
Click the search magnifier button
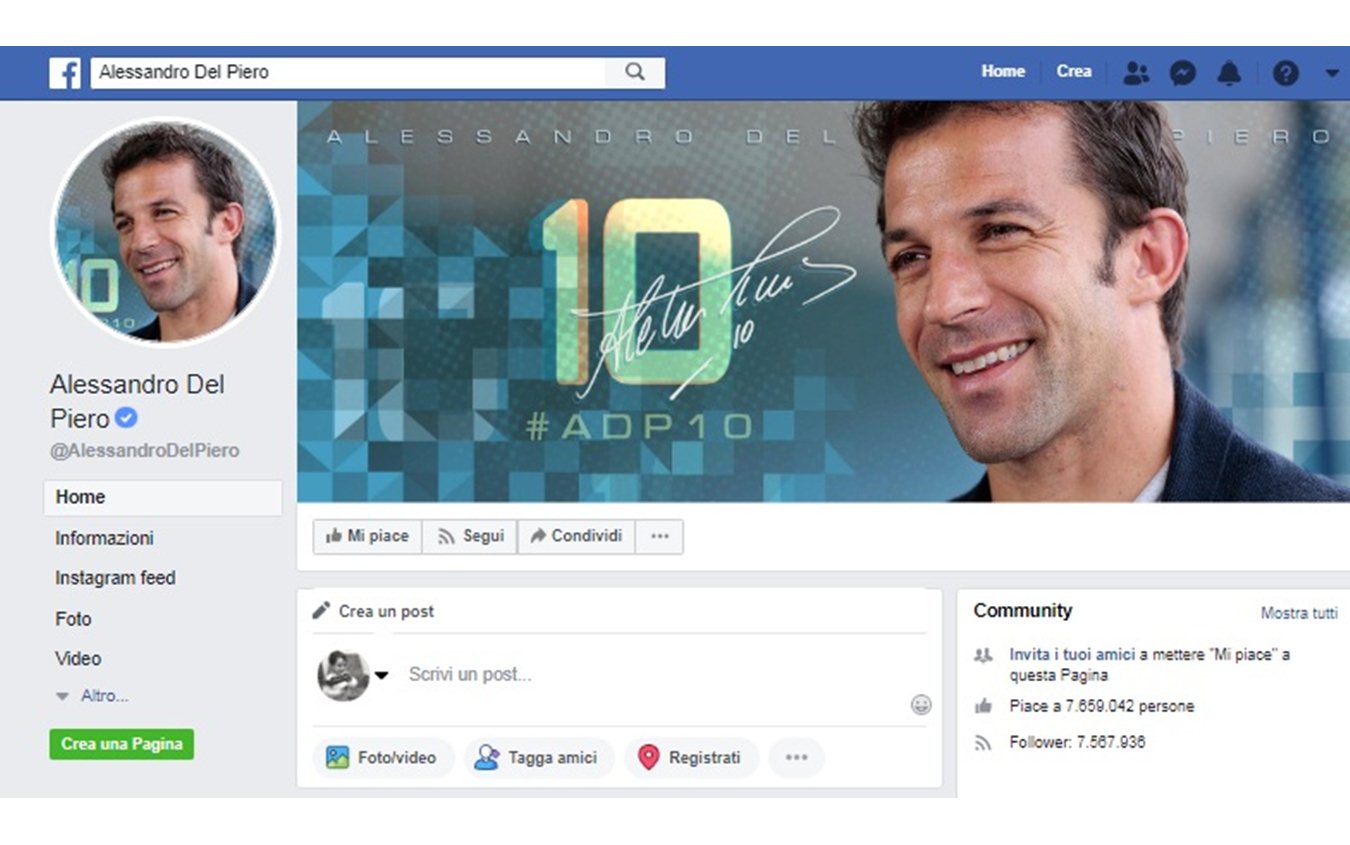click(x=635, y=72)
